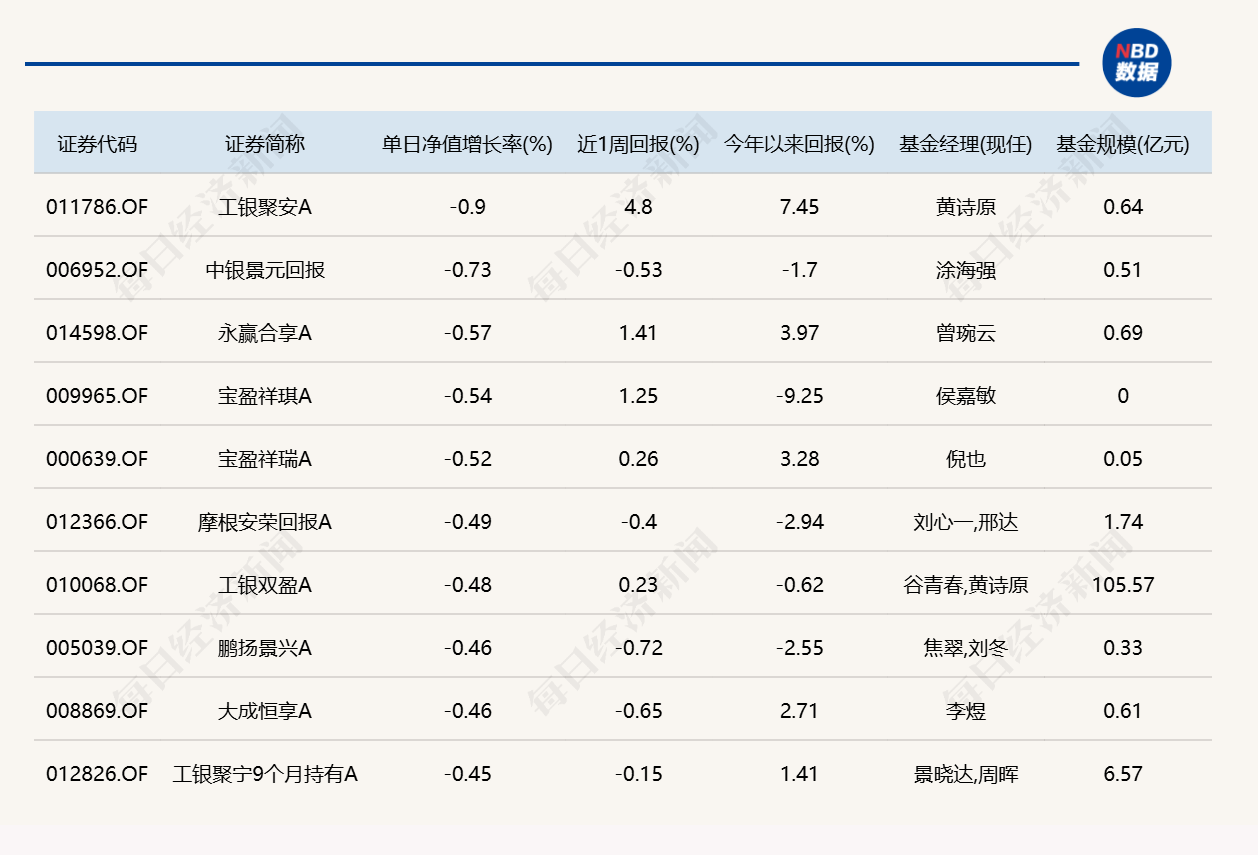Click daily growth value -0.73
This screenshot has width=1258, height=855.
tap(468, 270)
